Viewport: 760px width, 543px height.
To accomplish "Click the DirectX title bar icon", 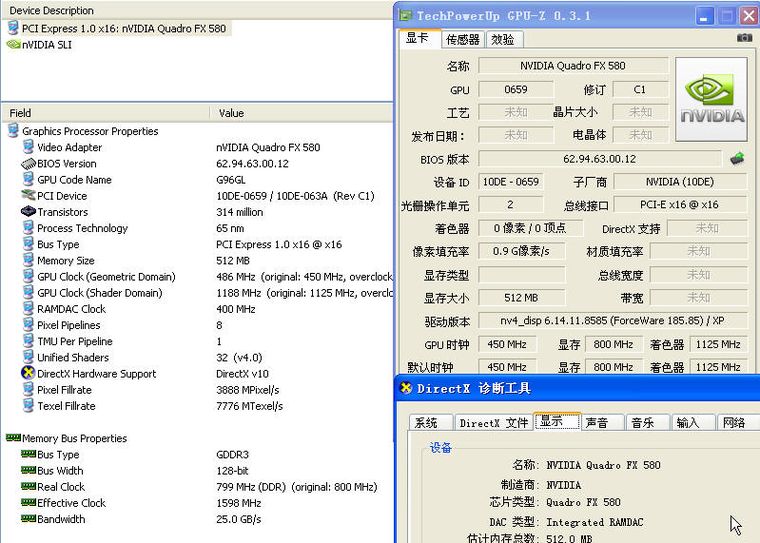I will [406, 388].
